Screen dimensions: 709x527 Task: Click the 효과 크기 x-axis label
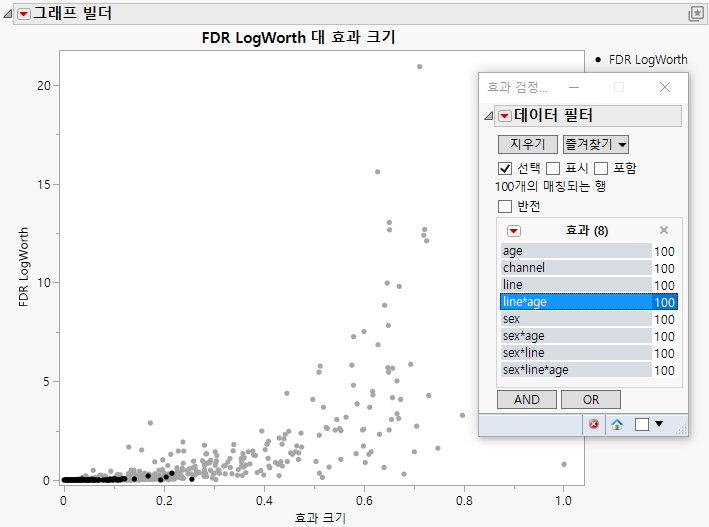[x=320, y=518]
